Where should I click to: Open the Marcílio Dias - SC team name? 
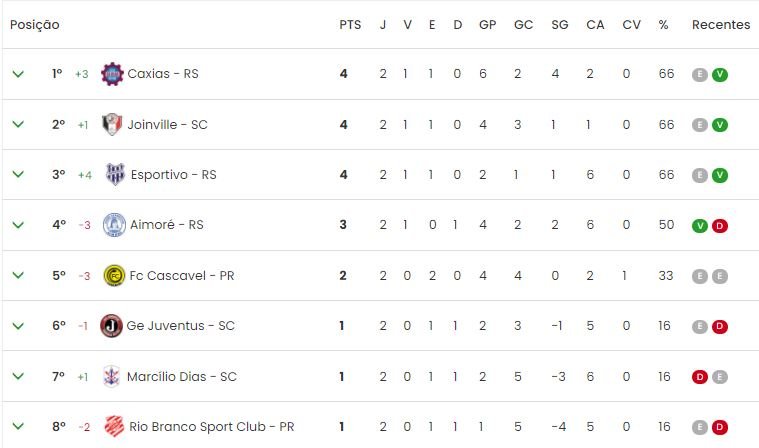(182, 376)
